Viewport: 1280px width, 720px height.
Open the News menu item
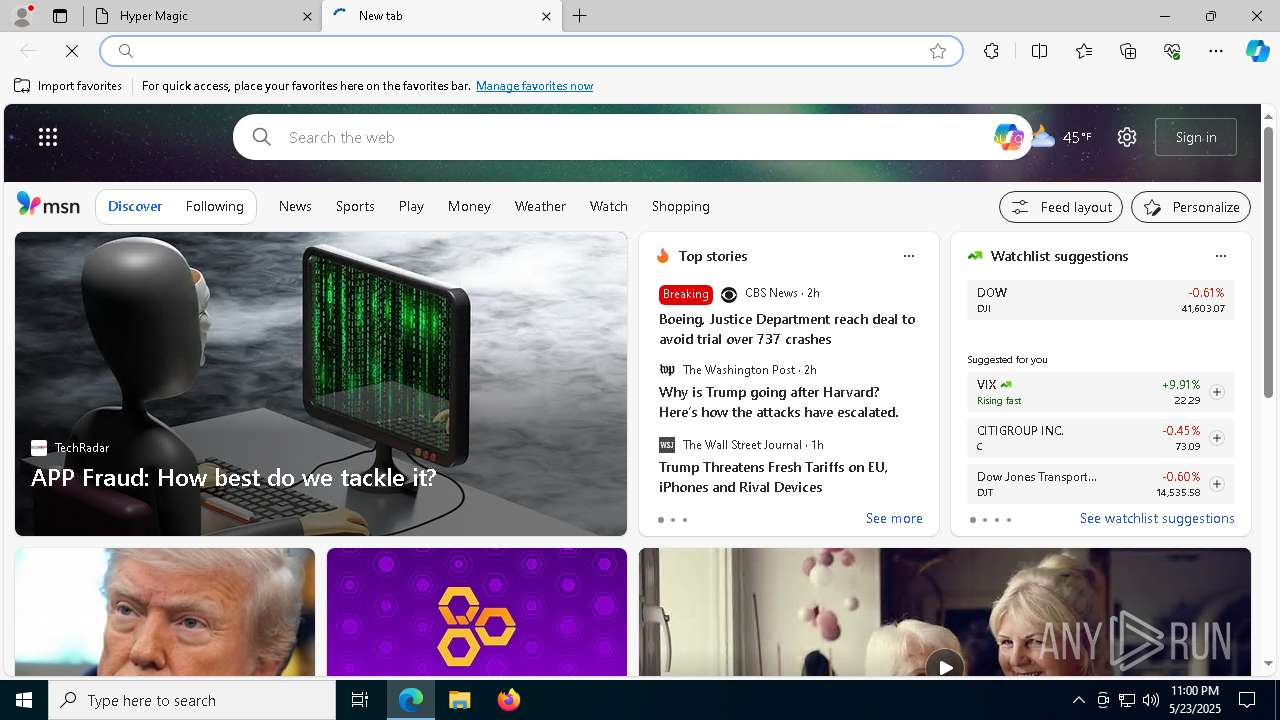[x=295, y=206]
